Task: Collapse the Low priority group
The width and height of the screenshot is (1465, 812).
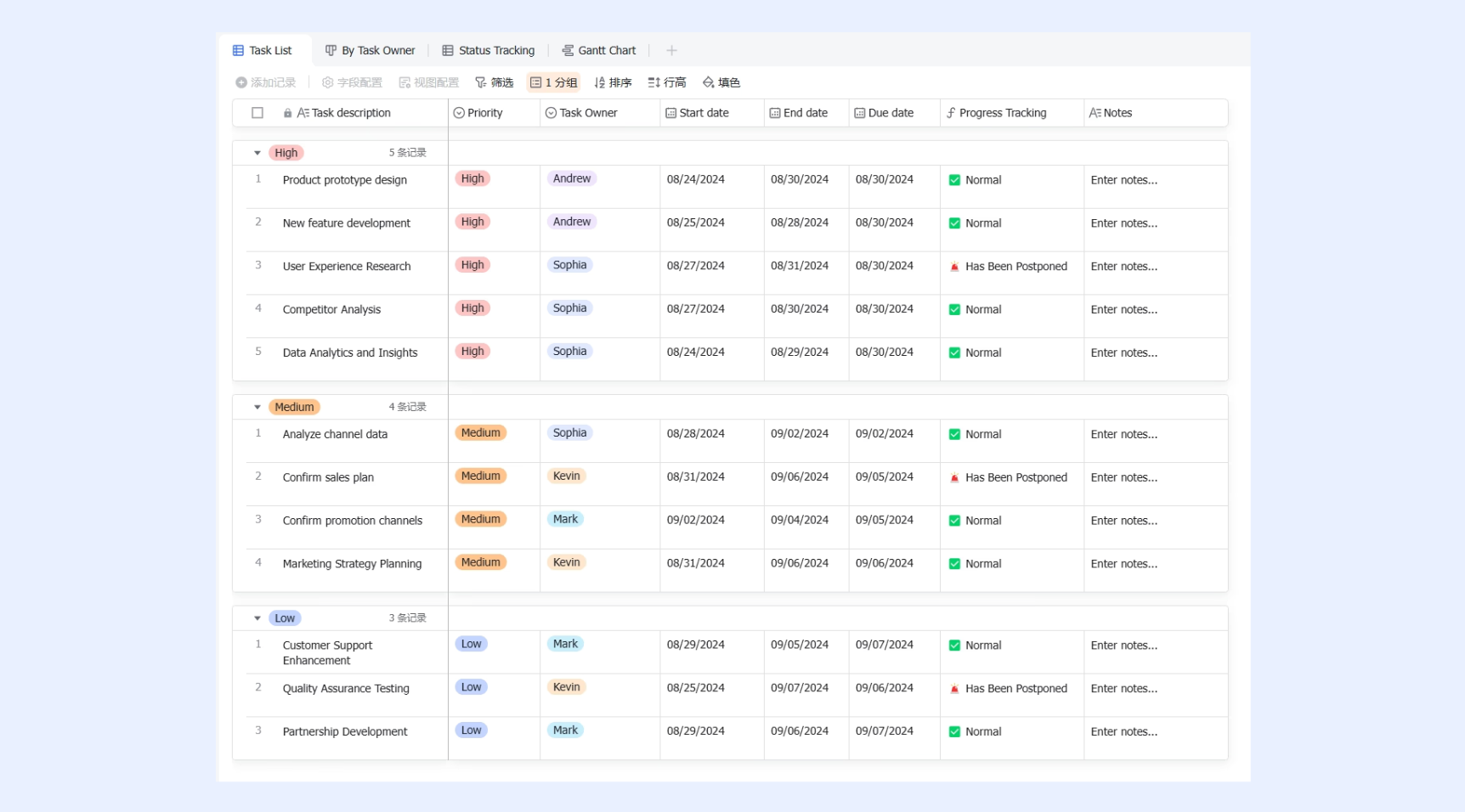Action: (x=257, y=618)
